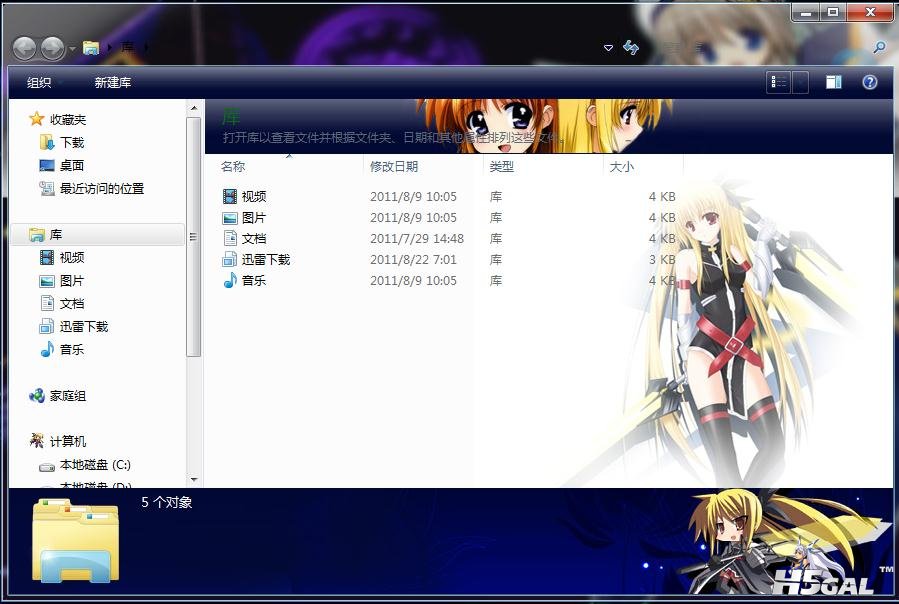Image resolution: width=899 pixels, height=604 pixels.
Task: Select 家庭组 in the navigation pane
Action: click(x=68, y=396)
